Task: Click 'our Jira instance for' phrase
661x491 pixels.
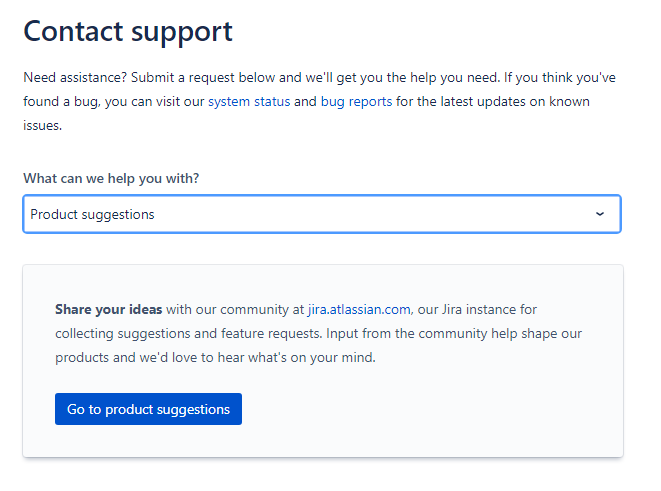Action: click(x=477, y=309)
